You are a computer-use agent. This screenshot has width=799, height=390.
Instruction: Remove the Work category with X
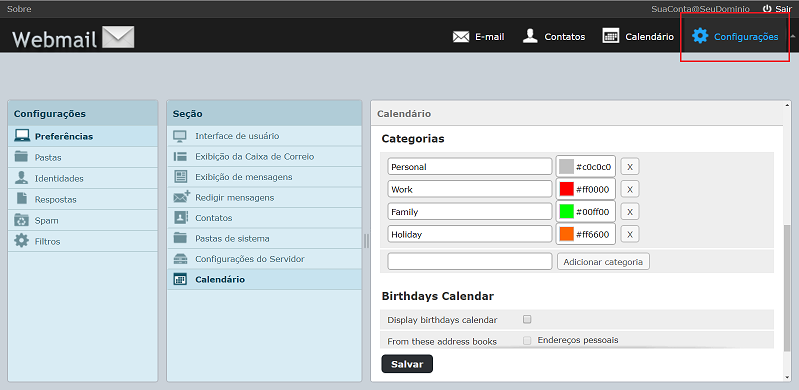coord(630,189)
